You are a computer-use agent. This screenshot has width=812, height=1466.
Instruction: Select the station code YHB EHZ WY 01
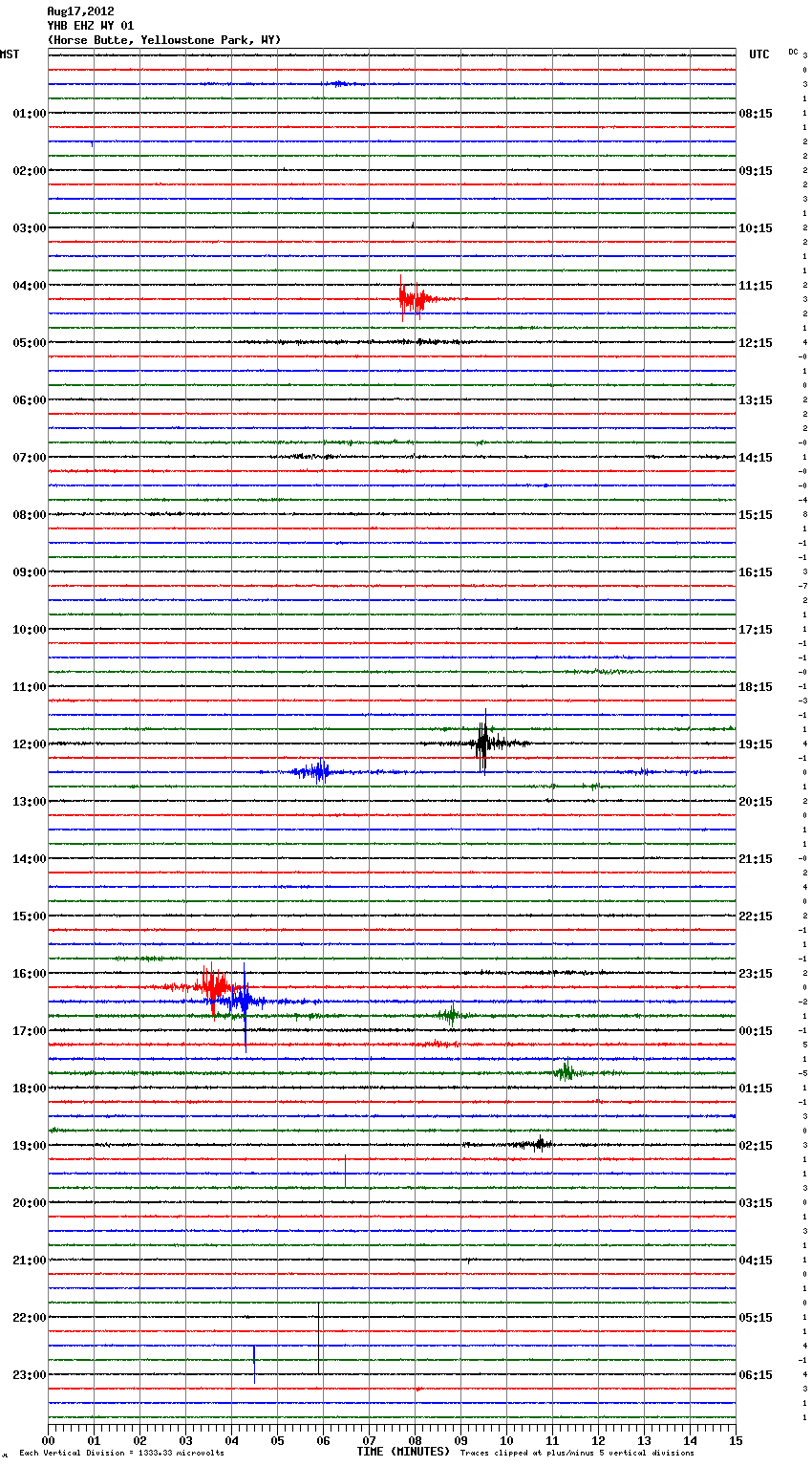pos(91,26)
